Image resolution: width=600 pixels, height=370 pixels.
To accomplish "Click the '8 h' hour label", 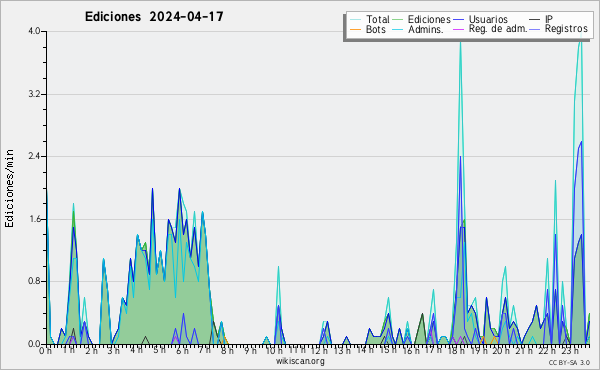I will [x=227, y=351].
